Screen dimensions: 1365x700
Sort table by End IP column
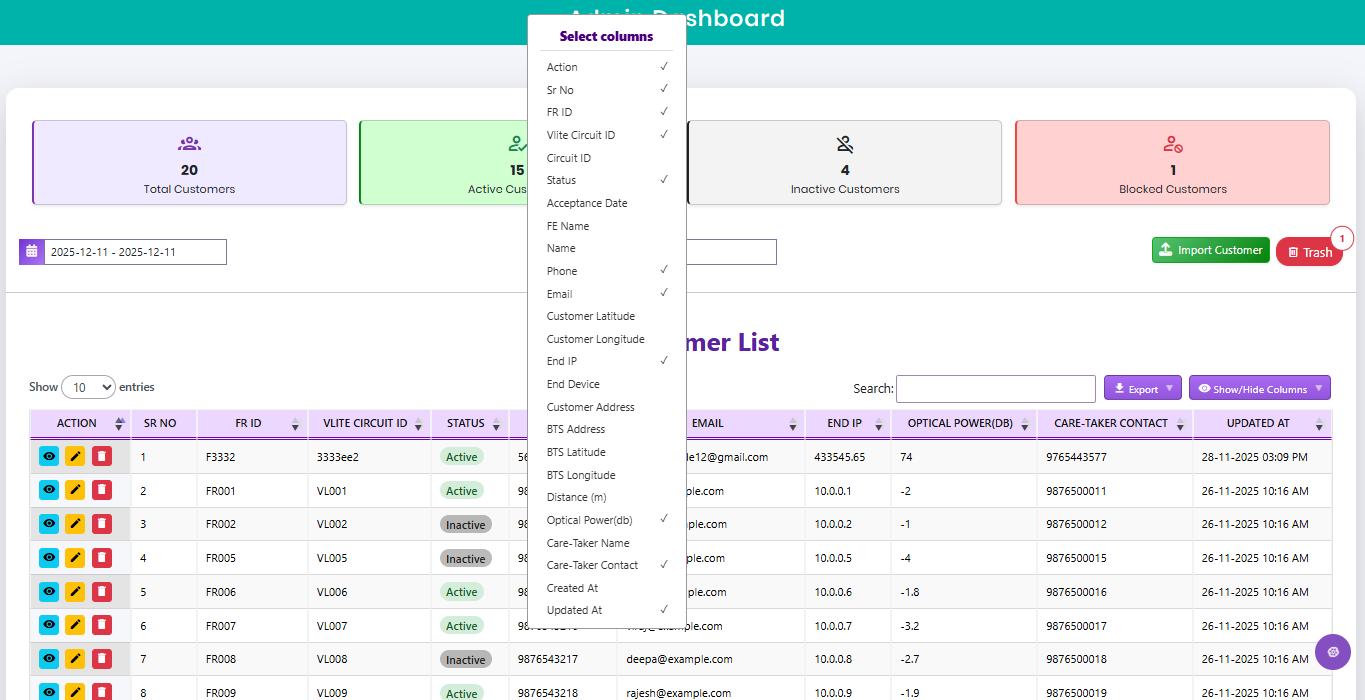click(x=848, y=423)
